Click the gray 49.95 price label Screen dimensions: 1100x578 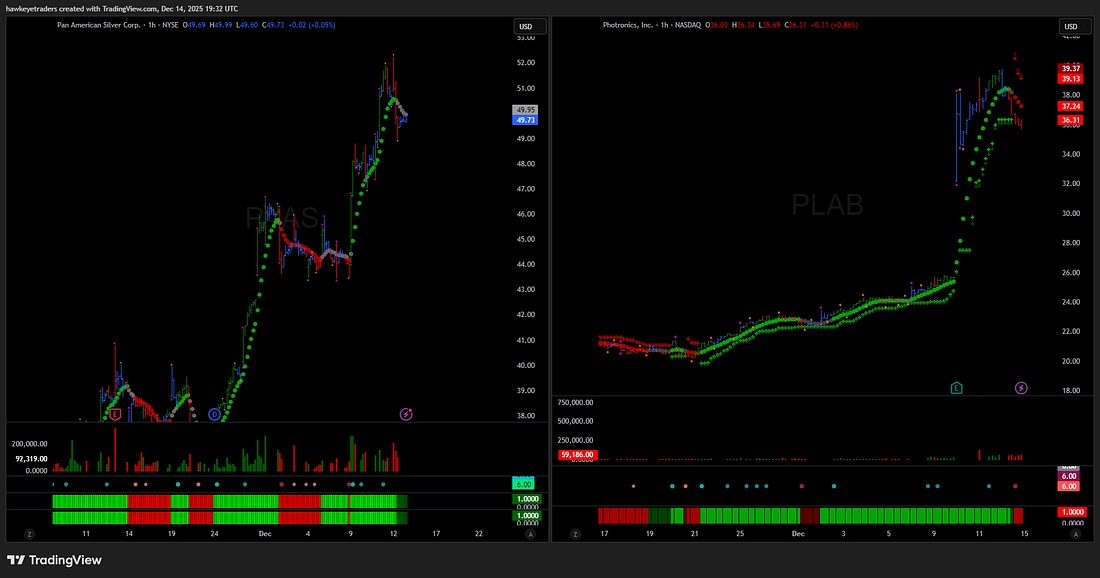click(x=525, y=110)
